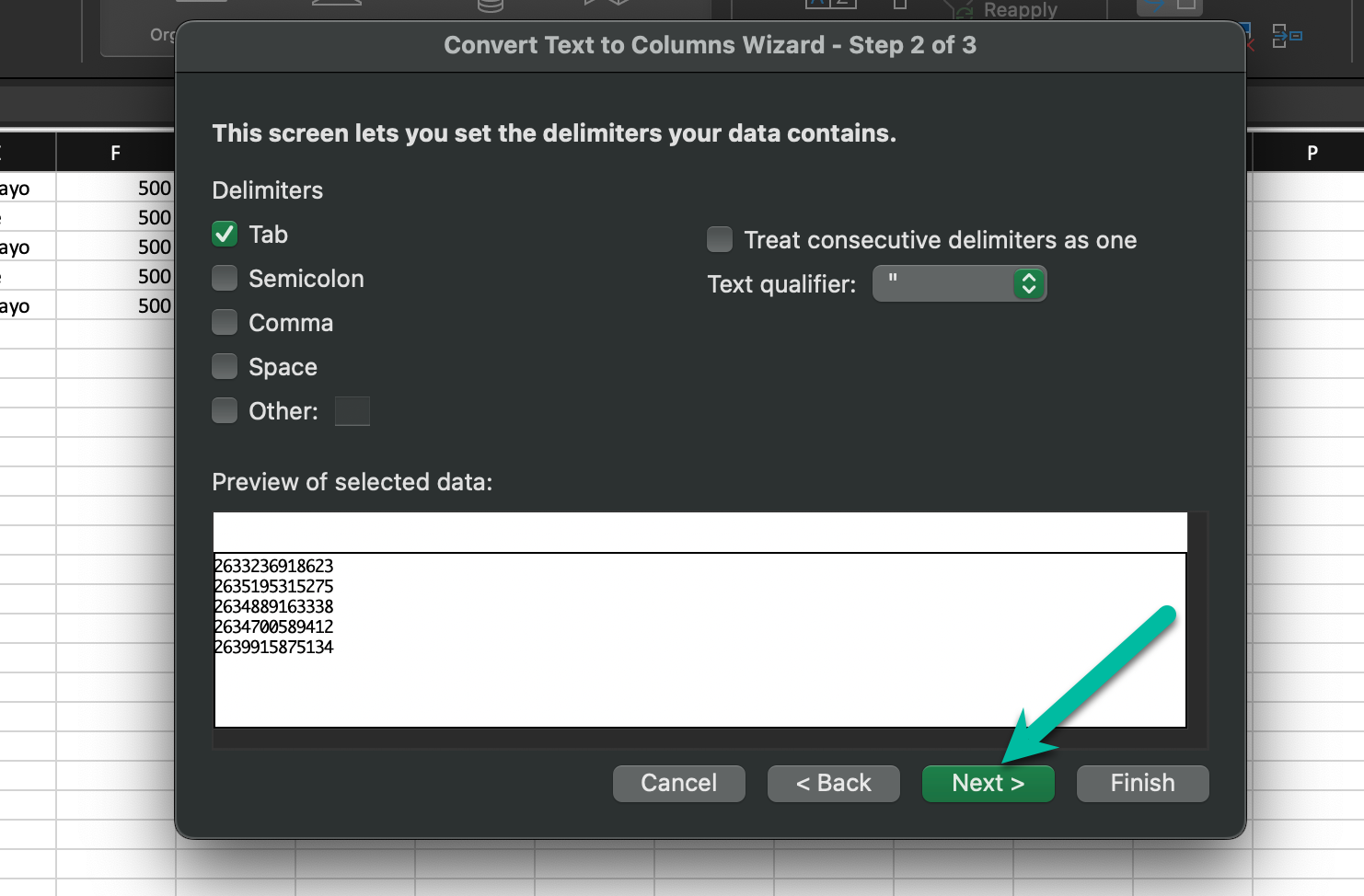Click Next > to continue the wizard
The height and width of the screenshot is (896, 1364).
coord(988,784)
